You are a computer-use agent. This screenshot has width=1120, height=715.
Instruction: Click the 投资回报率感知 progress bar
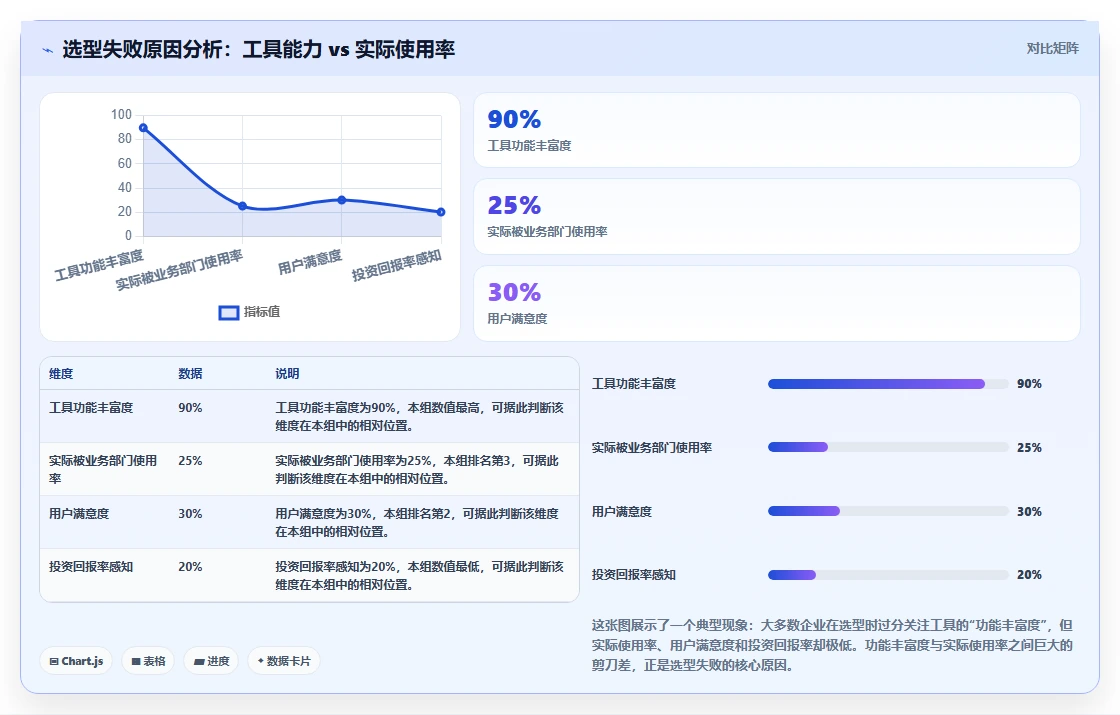pyautogui.click(x=888, y=575)
